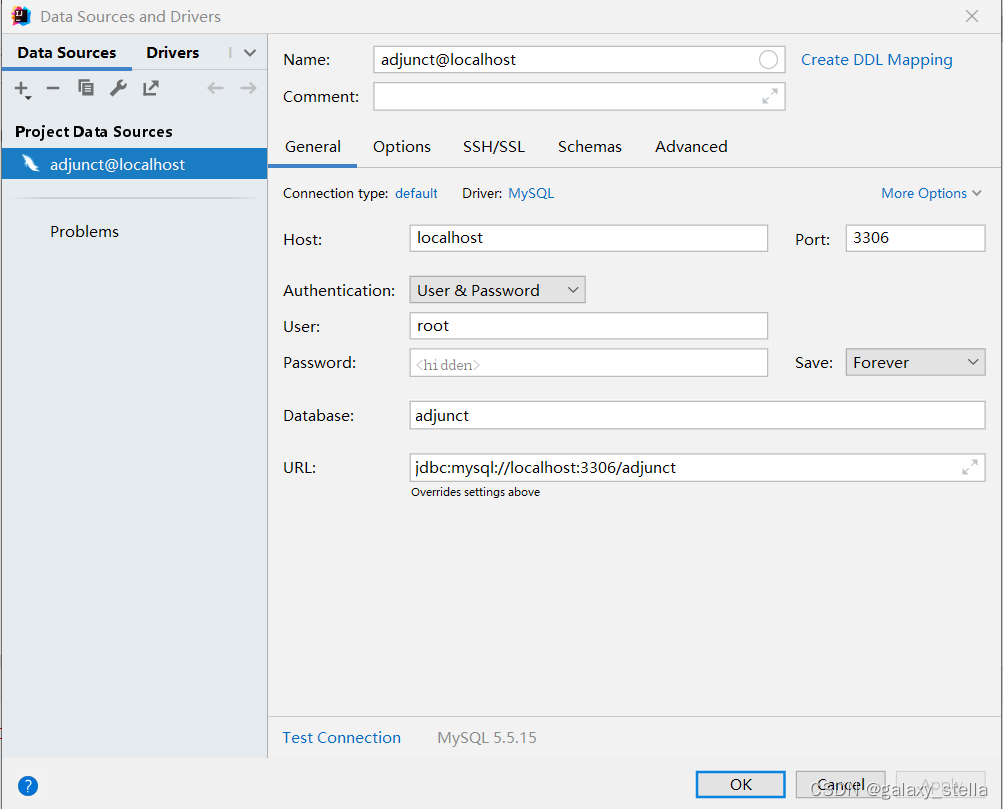Open help via the question mark icon

(x=27, y=786)
